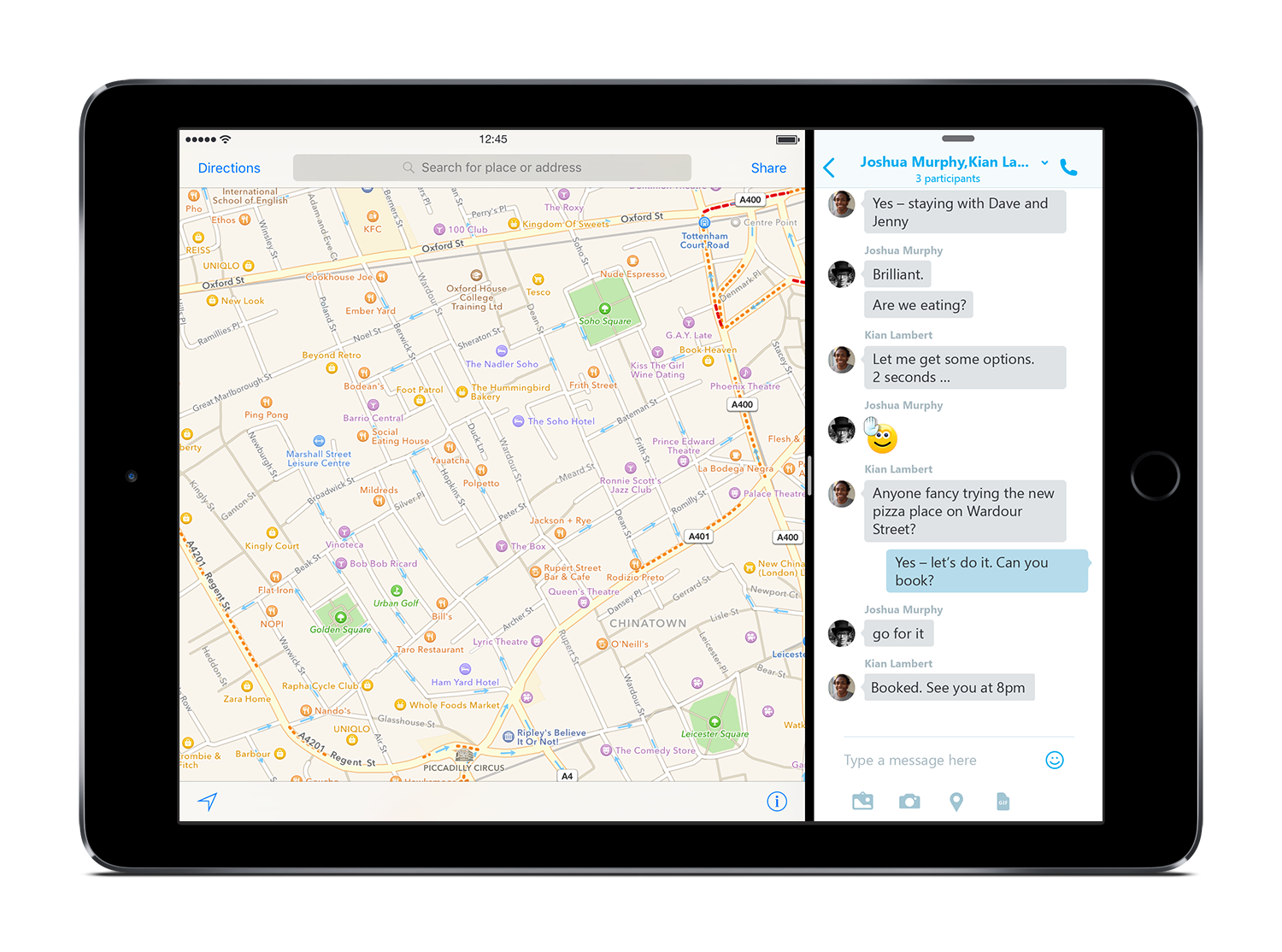Open the conversation title dropdown chevron
The height and width of the screenshot is (952, 1282).
click(1044, 162)
